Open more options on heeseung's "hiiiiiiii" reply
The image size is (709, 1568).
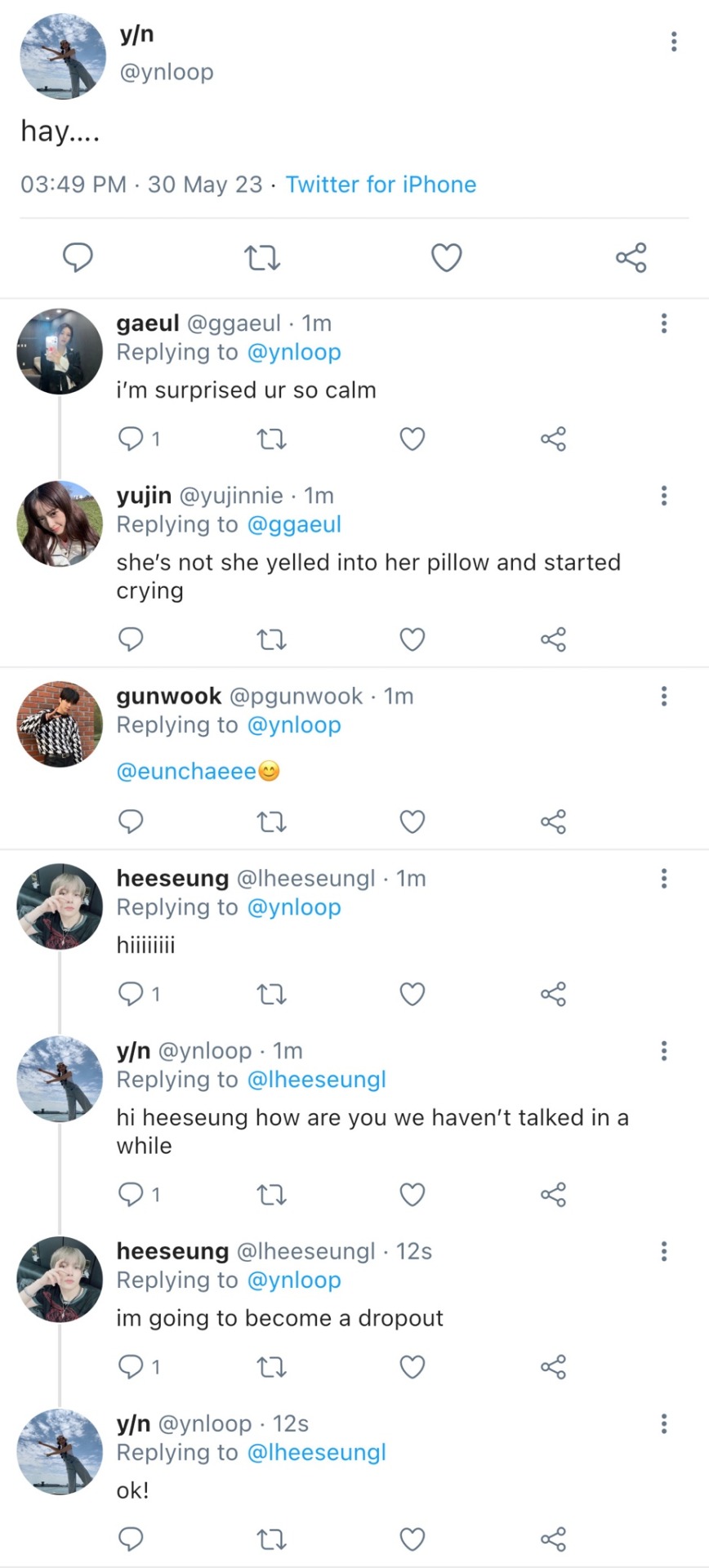[663, 879]
